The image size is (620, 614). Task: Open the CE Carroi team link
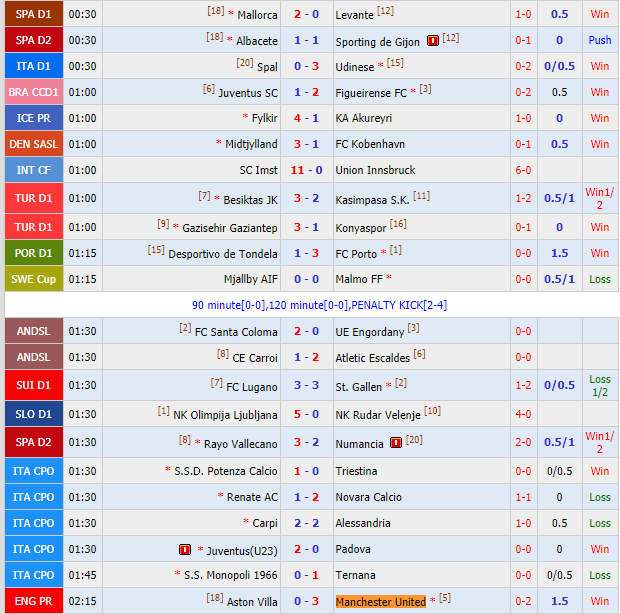tap(255, 359)
